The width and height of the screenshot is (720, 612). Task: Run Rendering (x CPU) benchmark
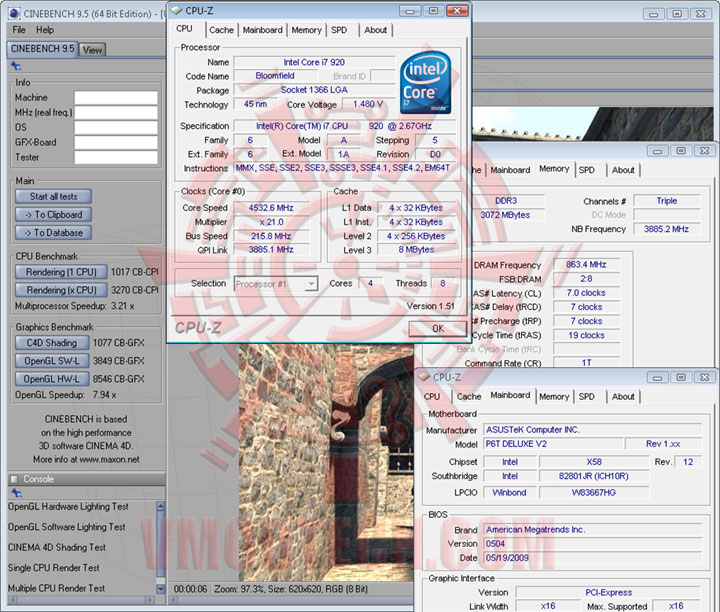pyautogui.click(x=61, y=290)
